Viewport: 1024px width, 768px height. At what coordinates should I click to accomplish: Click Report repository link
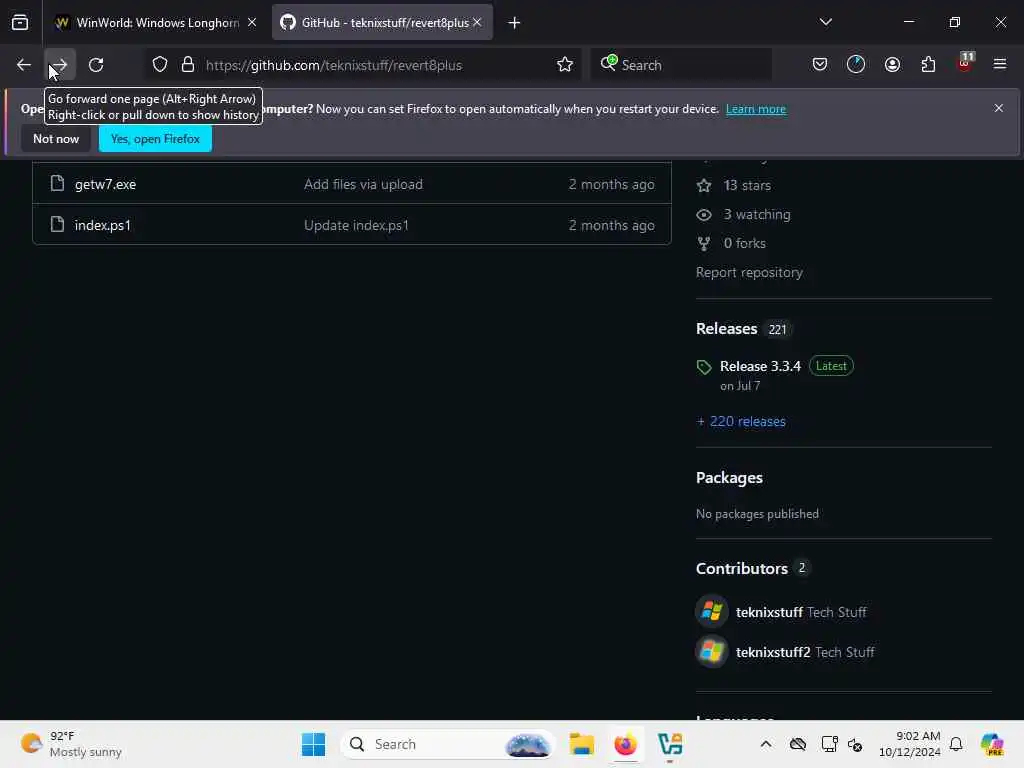coord(749,272)
